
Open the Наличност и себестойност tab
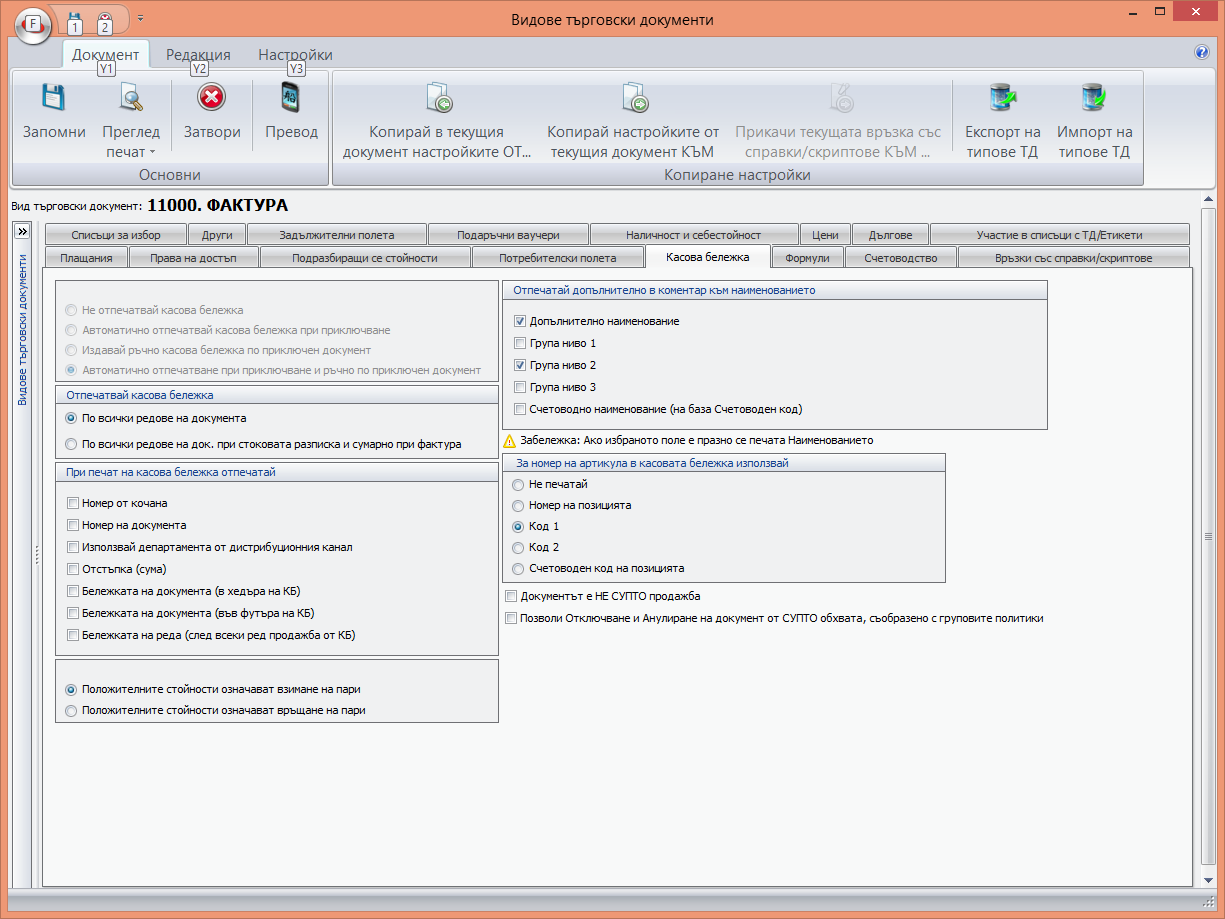pos(694,235)
